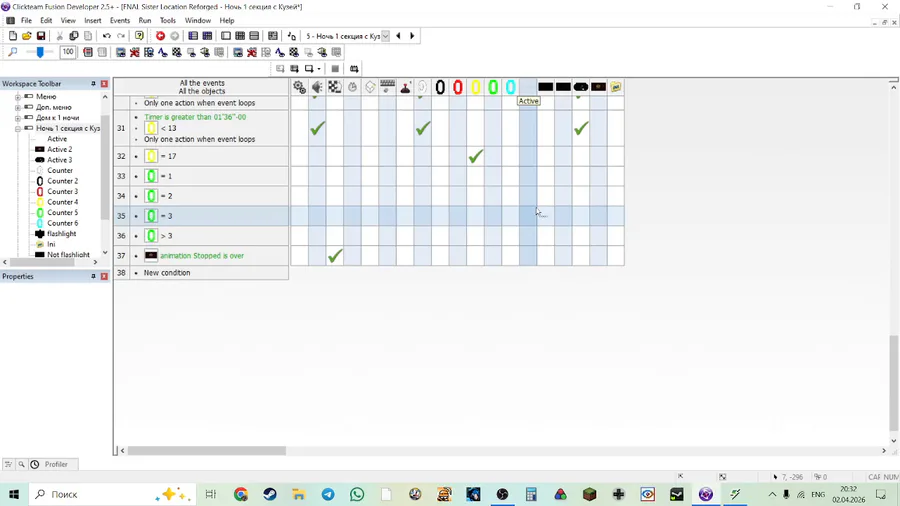Toggle Counter 4 action checkmark in event 32

(x=475, y=156)
